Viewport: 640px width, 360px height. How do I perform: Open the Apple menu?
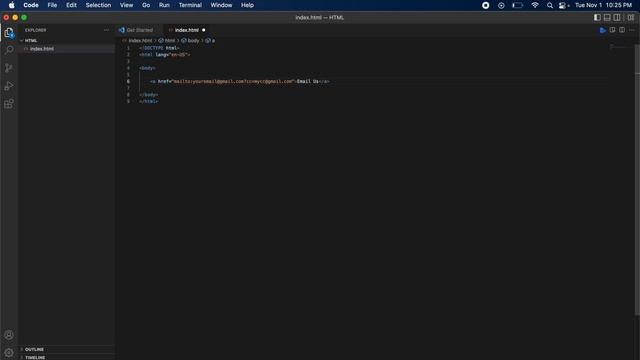tap(11, 5)
